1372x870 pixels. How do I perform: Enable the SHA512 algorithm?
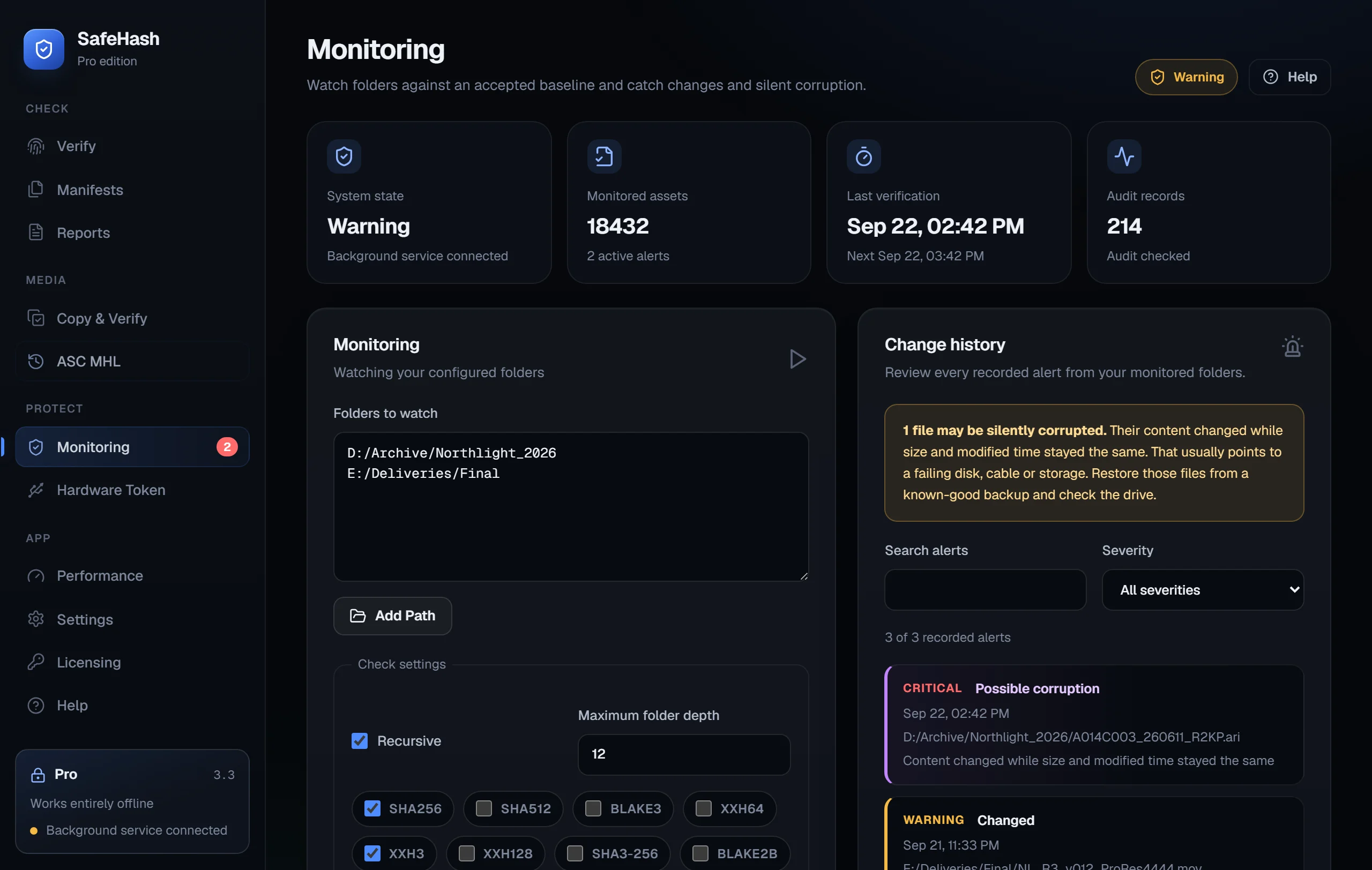pos(484,808)
